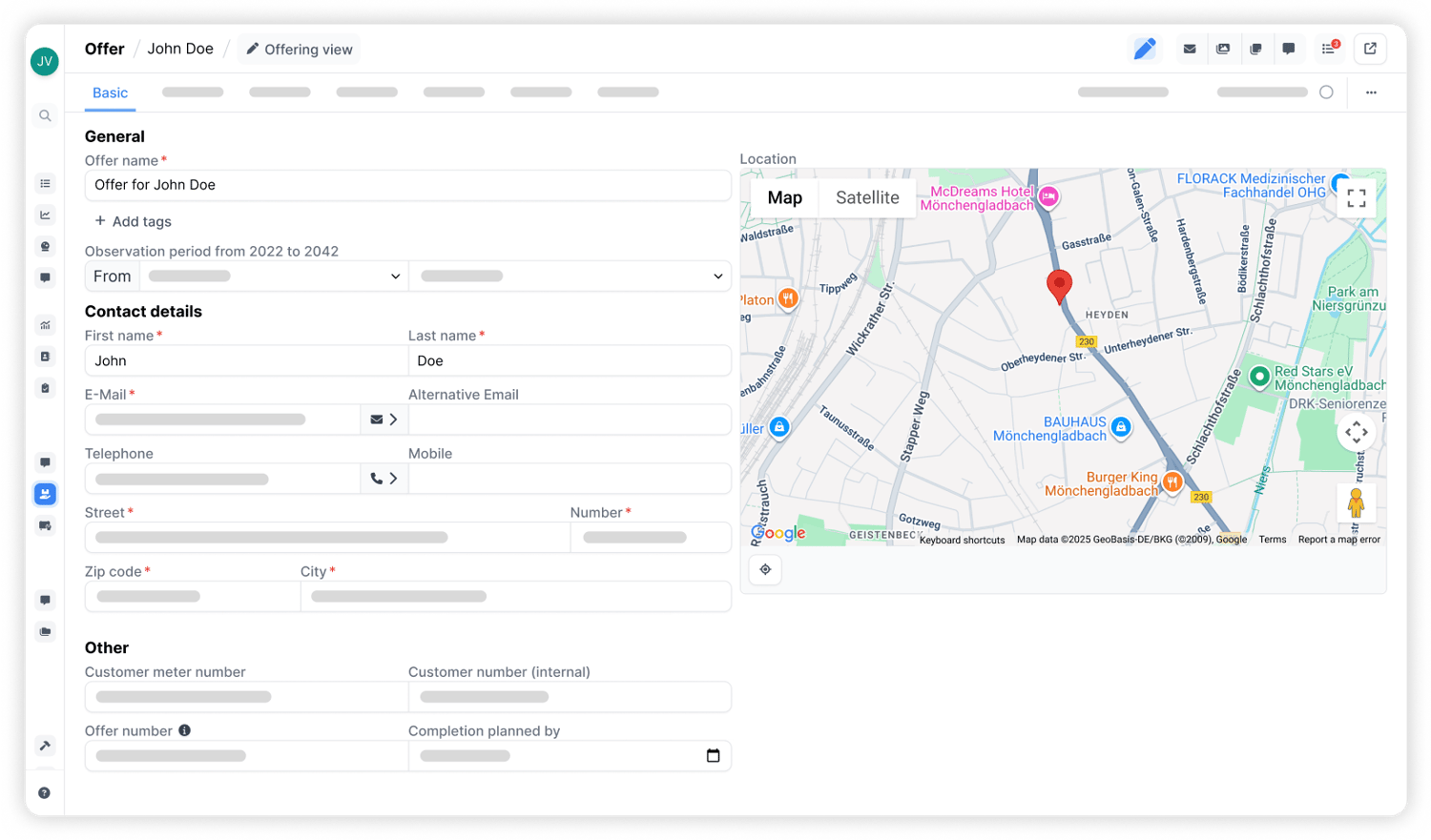Focus the Alternative Email field
Screen dimensions: 1431x840
570,420
